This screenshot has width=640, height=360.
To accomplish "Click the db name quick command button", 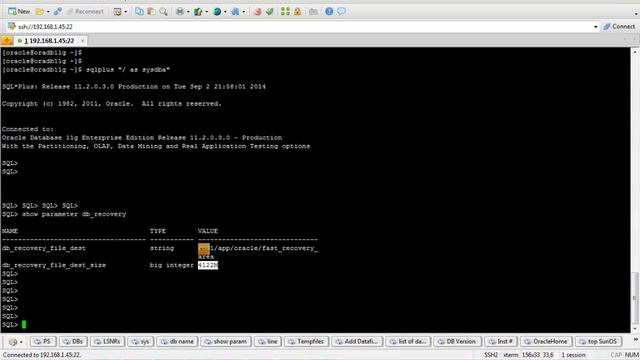I will (x=177, y=341).
